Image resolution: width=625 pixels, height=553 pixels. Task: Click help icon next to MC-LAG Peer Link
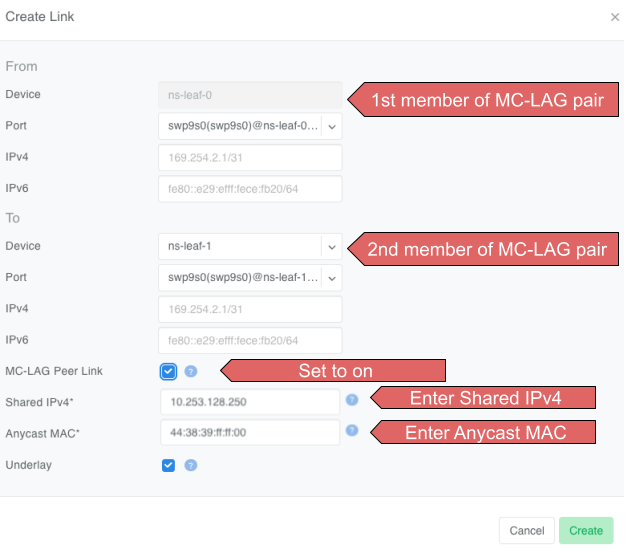pyautogui.click(x=191, y=372)
